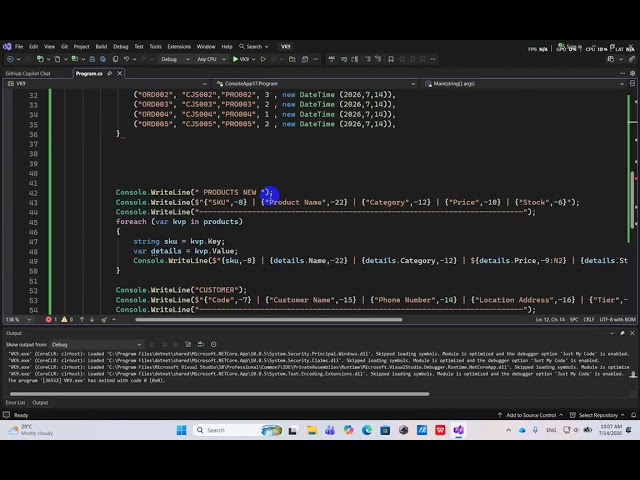Toggle word wrap in the Output window
640x480 pixels.
click(201, 344)
